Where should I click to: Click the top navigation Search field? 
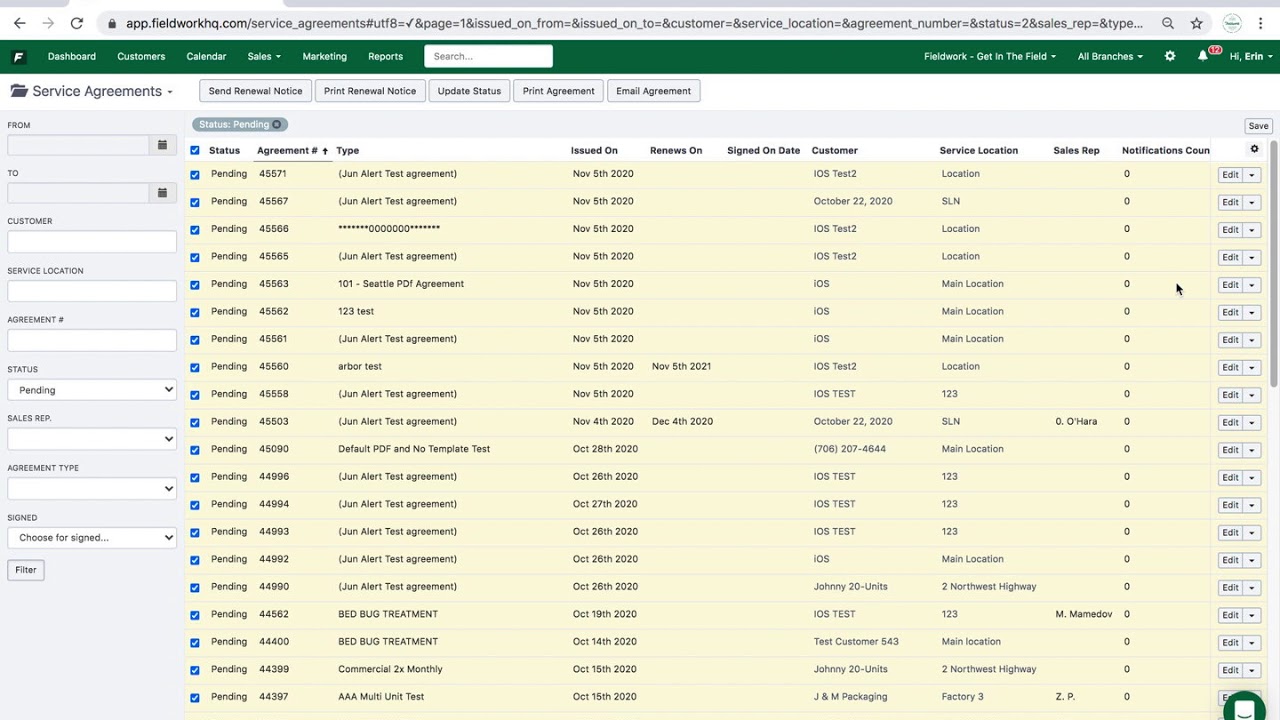[x=488, y=56]
